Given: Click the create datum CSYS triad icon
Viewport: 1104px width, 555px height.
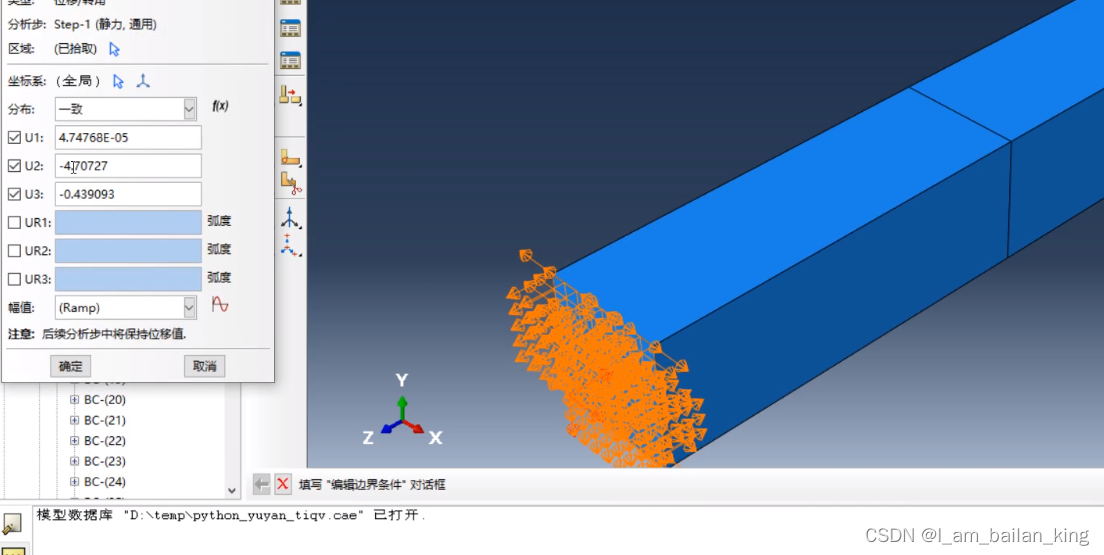Looking at the screenshot, I should point(143,81).
